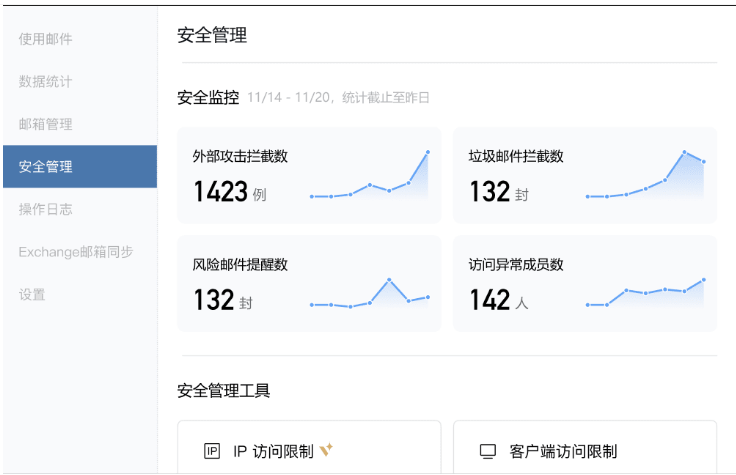Viewport: 736px width, 475px height.
Task: Click the sparkle badge beside IP 访问限制
Action: coord(326,450)
